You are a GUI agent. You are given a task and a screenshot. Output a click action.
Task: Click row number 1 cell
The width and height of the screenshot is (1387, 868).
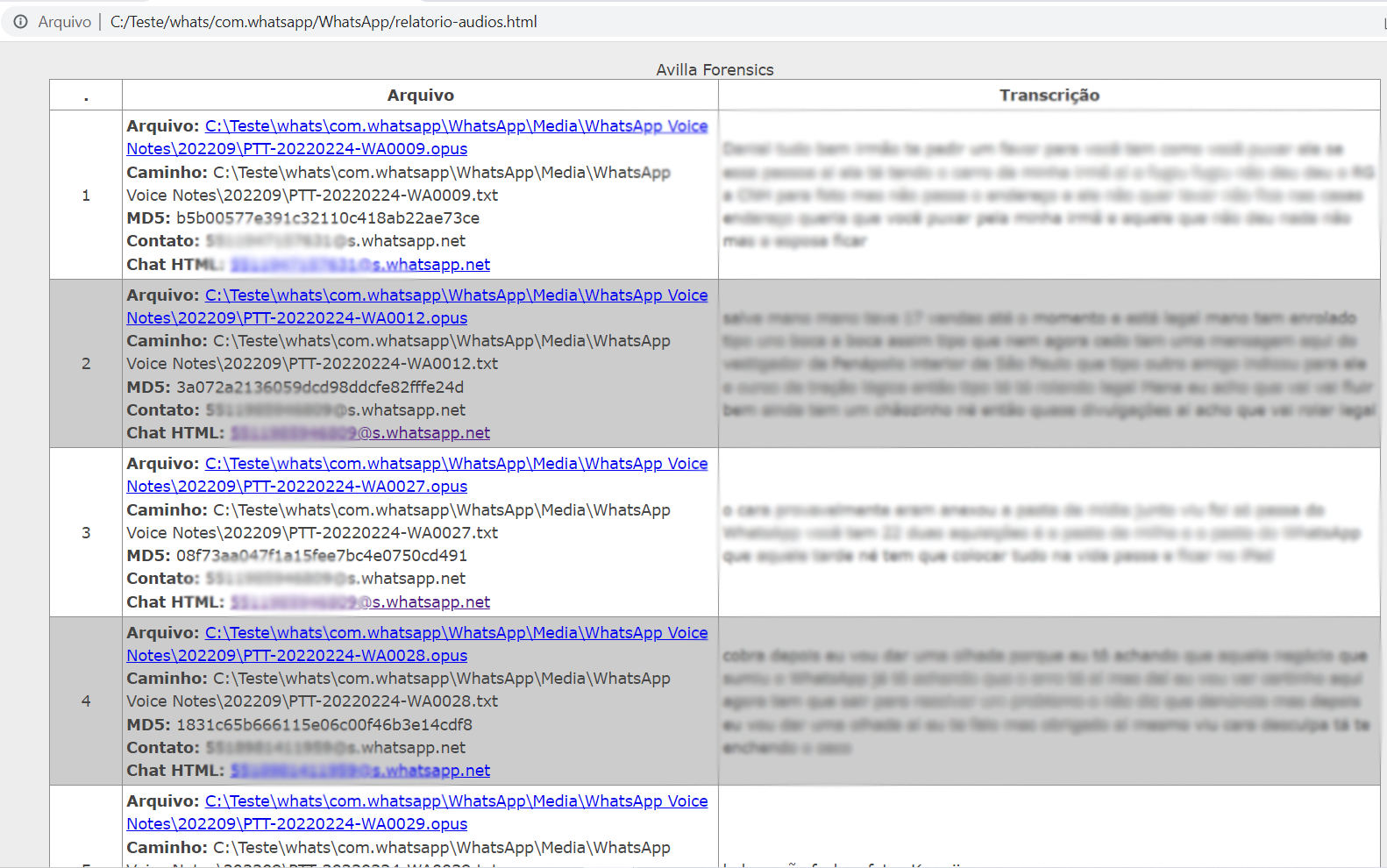pos(86,195)
